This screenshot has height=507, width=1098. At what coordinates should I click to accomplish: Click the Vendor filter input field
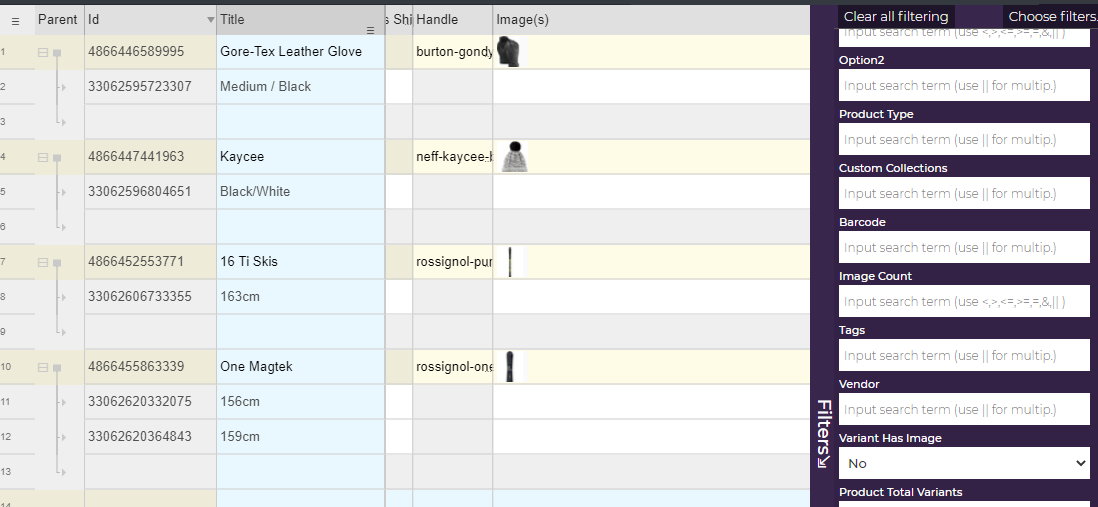tap(964, 409)
